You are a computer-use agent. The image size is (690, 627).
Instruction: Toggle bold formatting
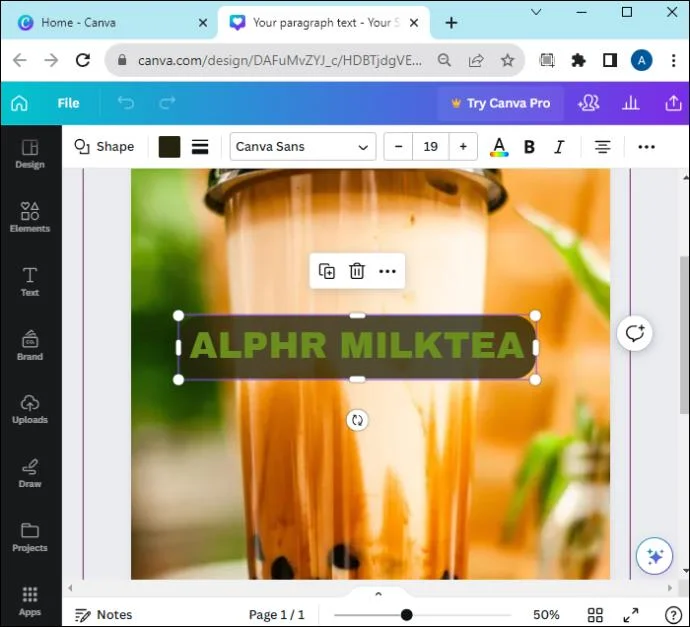[529, 147]
